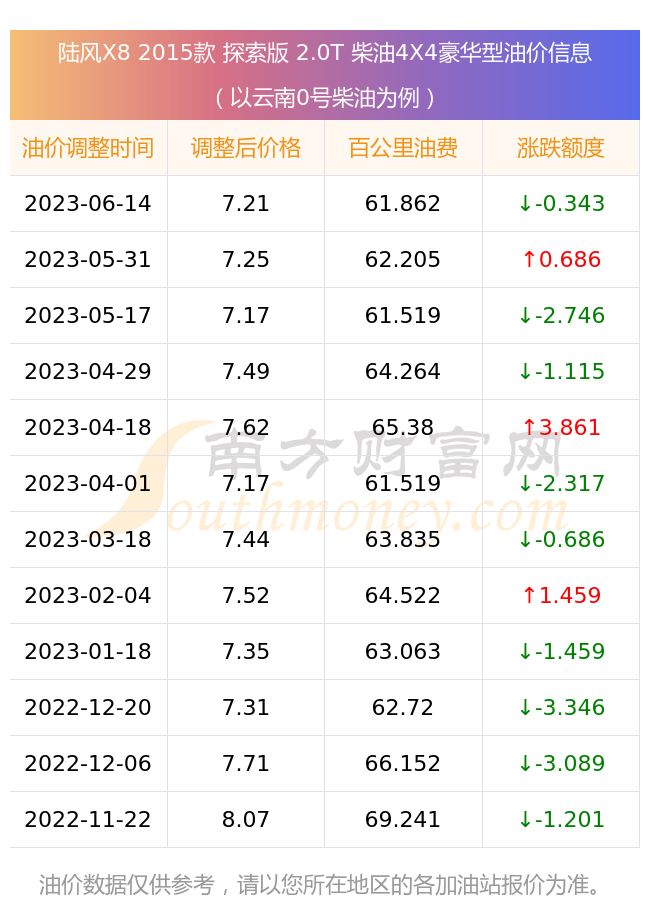650x911 pixels.
Task: Click the 8.07 price cell
Action: (x=246, y=819)
